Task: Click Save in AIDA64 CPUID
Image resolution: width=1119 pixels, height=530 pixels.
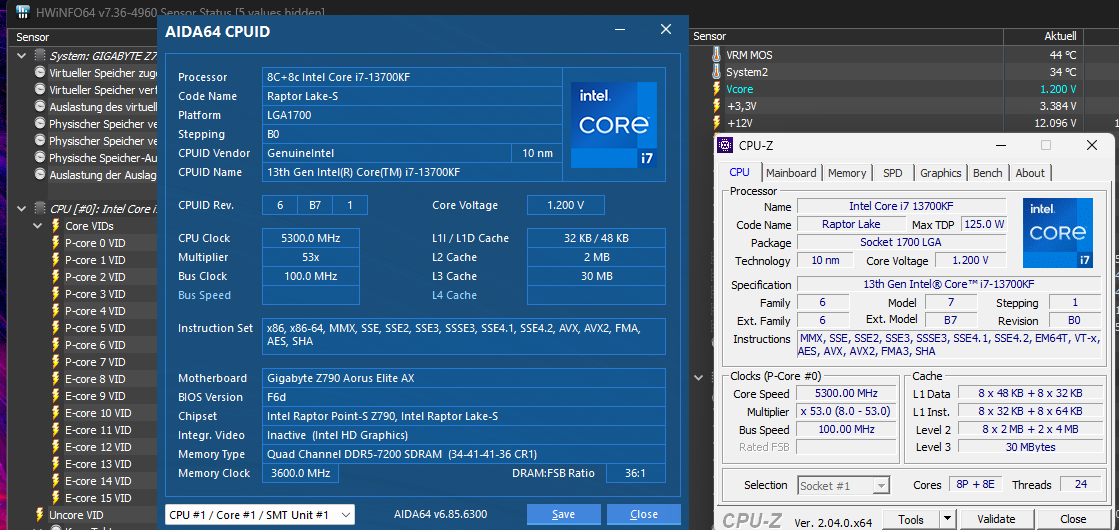Action: pos(564,514)
